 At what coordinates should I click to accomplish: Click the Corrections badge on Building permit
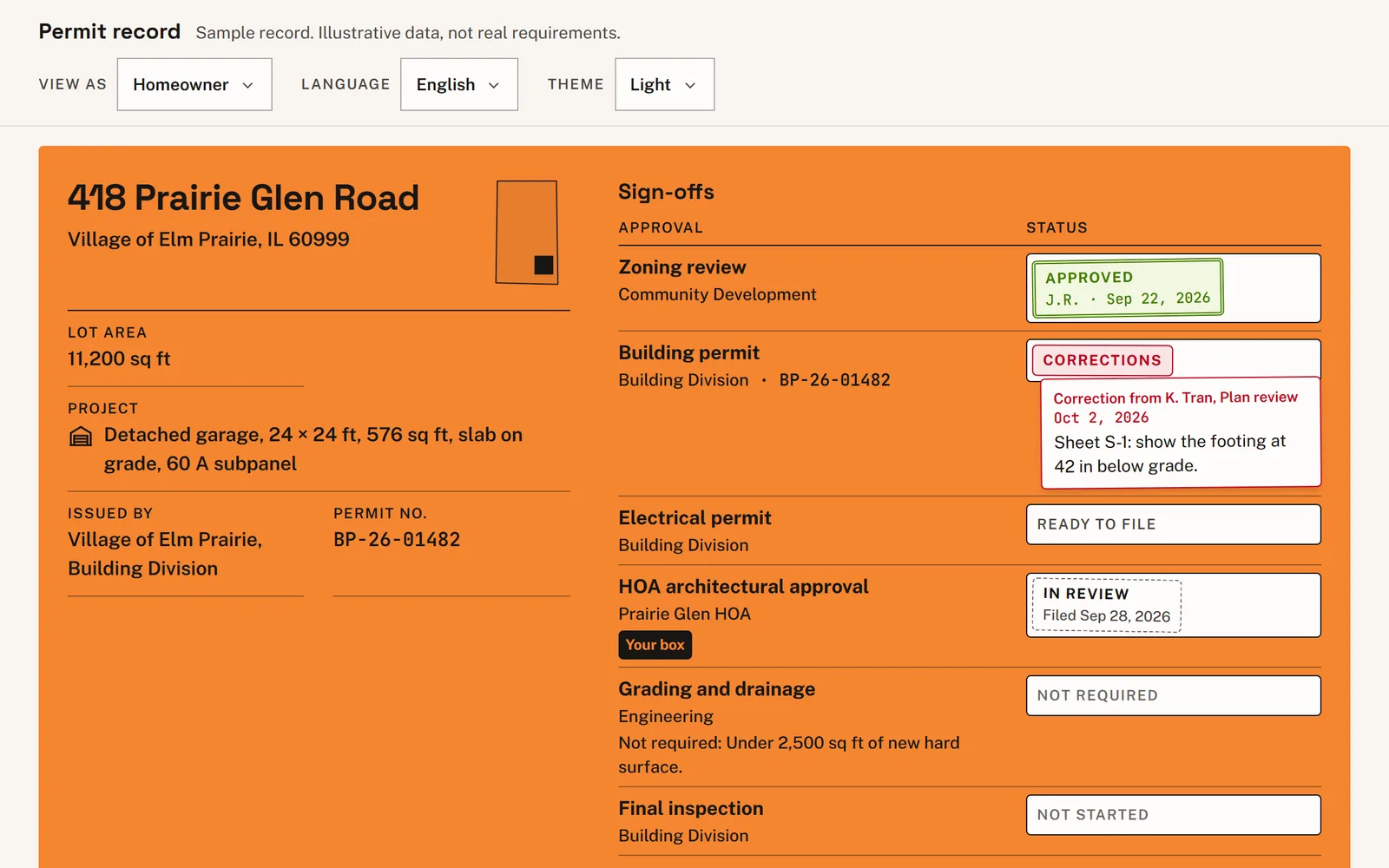[1103, 360]
